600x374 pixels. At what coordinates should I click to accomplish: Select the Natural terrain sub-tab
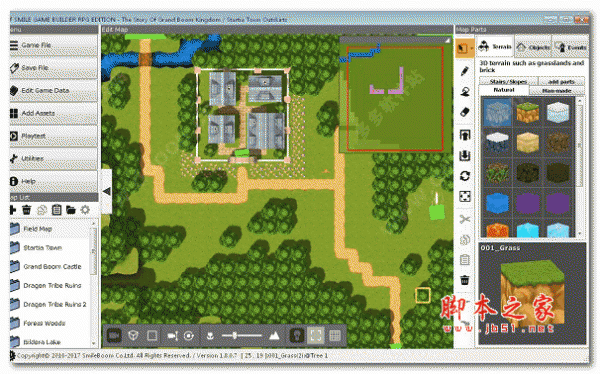pyautogui.click(x=504, y=90)
